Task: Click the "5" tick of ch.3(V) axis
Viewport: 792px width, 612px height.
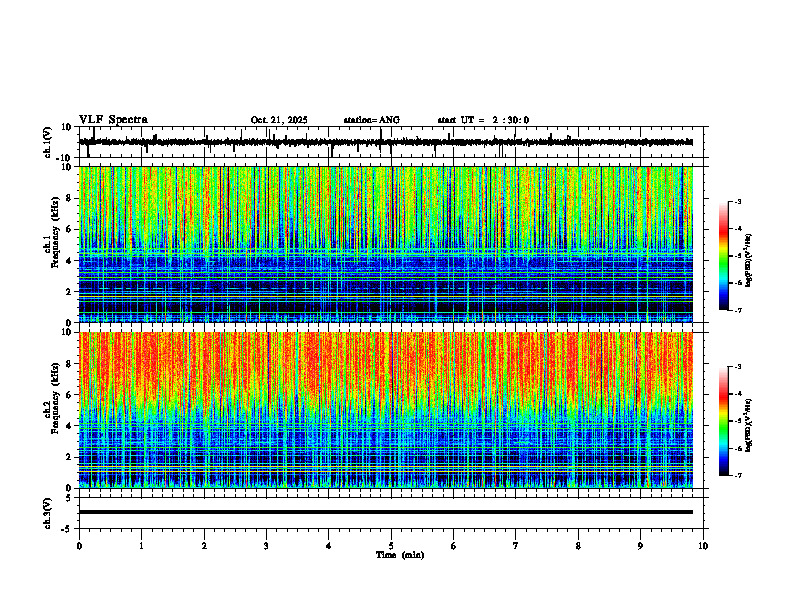Action: point(70,498)
